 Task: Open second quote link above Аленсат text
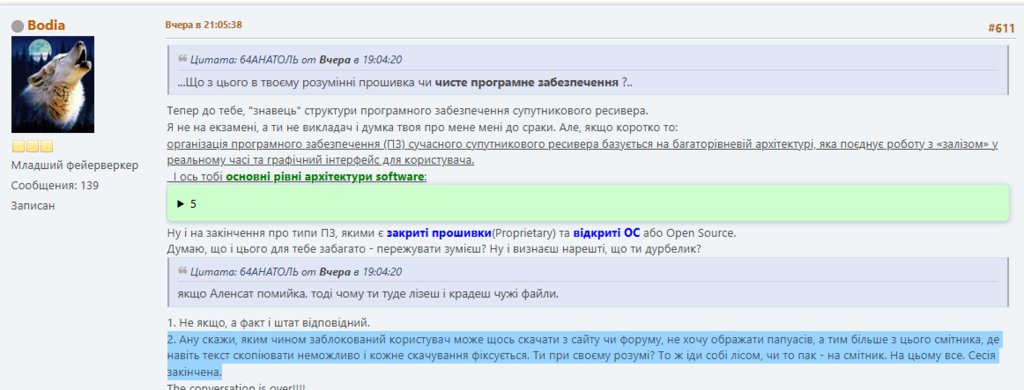click(x=296, y=271)
